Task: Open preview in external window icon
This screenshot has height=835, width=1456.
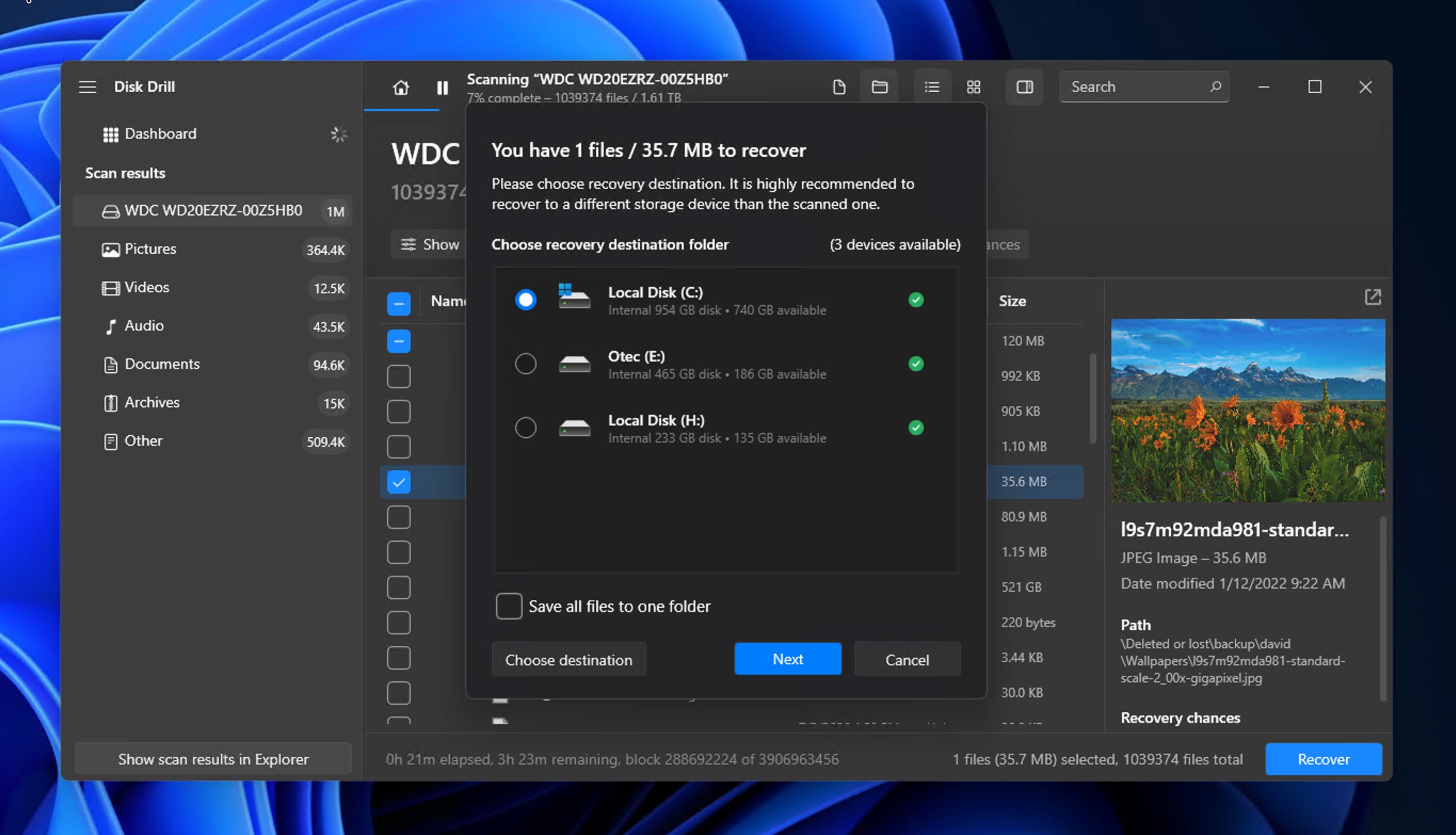Action: click(1372, 297)
